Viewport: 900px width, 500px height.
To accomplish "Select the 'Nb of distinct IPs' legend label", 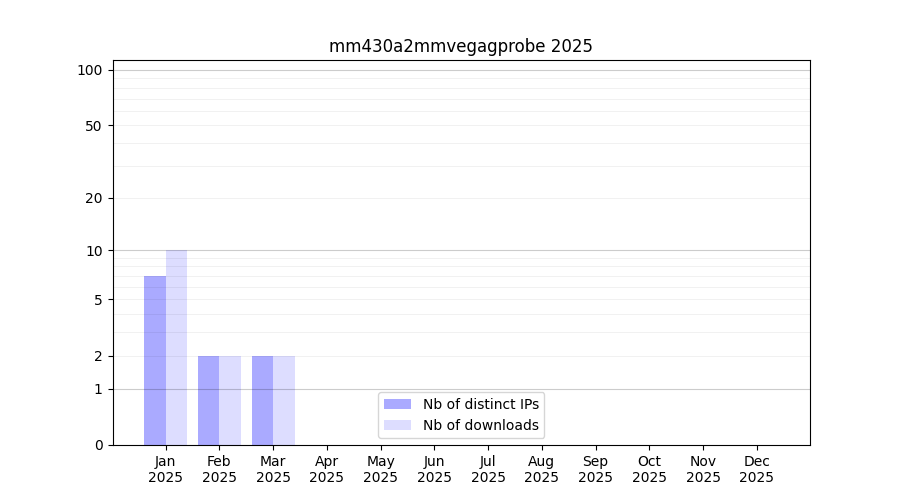I will (x=481, y=404).
